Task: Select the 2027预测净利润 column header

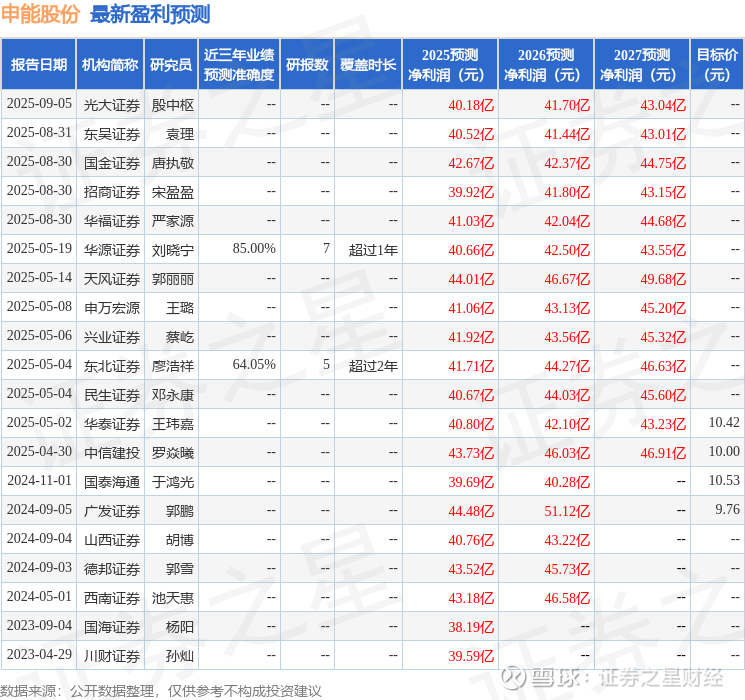Action: coord(641,64)
